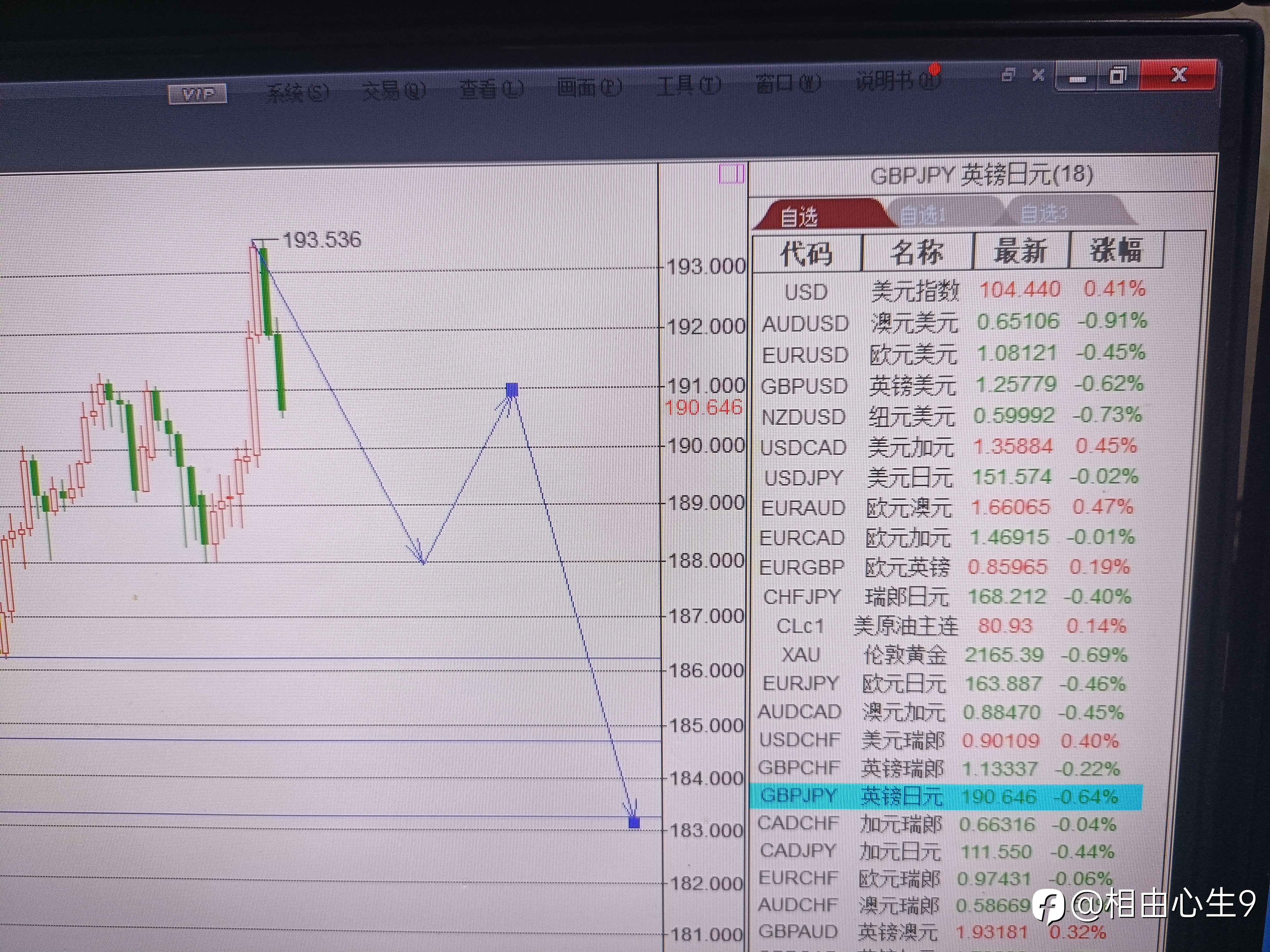
Task: Click the 0.47% EURAUD change value
Action: pos(1103,507)
